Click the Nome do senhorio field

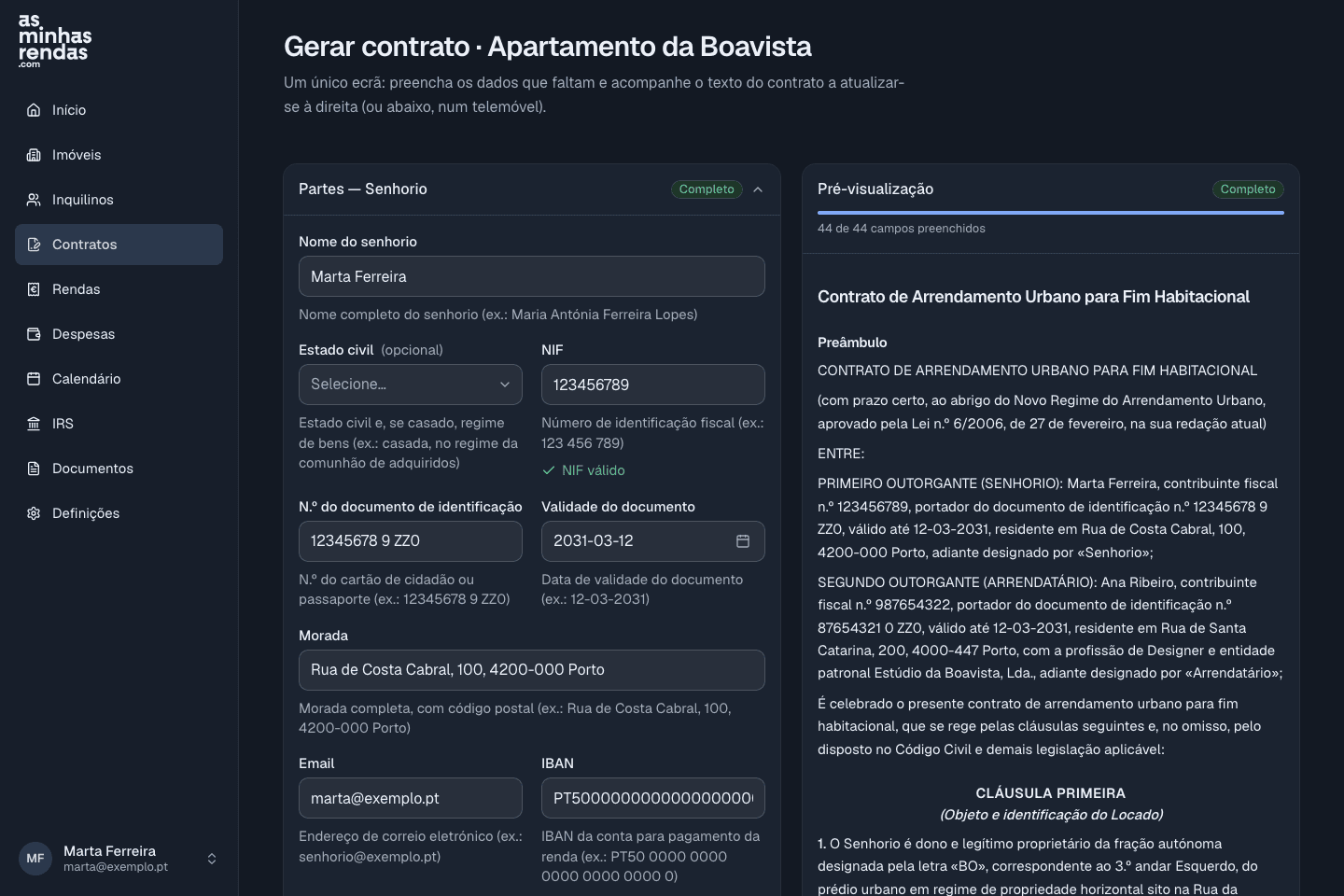pyautogui.click(x=532, y=276)
